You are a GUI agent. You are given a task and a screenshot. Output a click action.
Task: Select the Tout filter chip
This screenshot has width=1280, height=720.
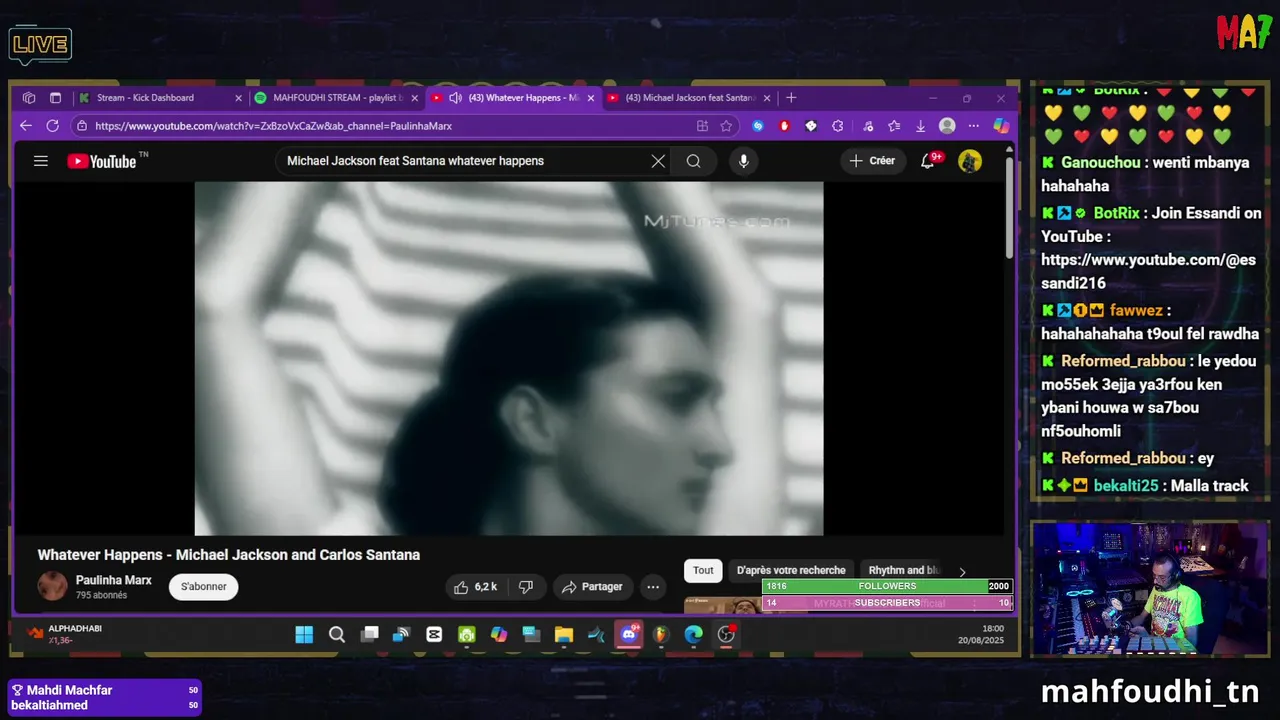703,570
